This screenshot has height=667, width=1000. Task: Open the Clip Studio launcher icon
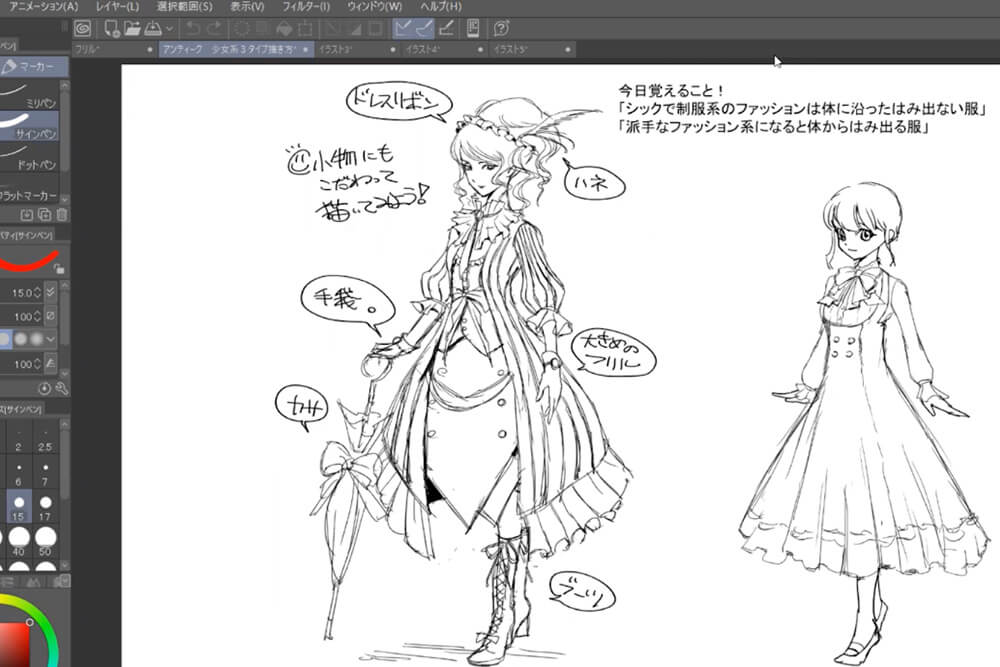pyautogui.click(x=82, y=28)
